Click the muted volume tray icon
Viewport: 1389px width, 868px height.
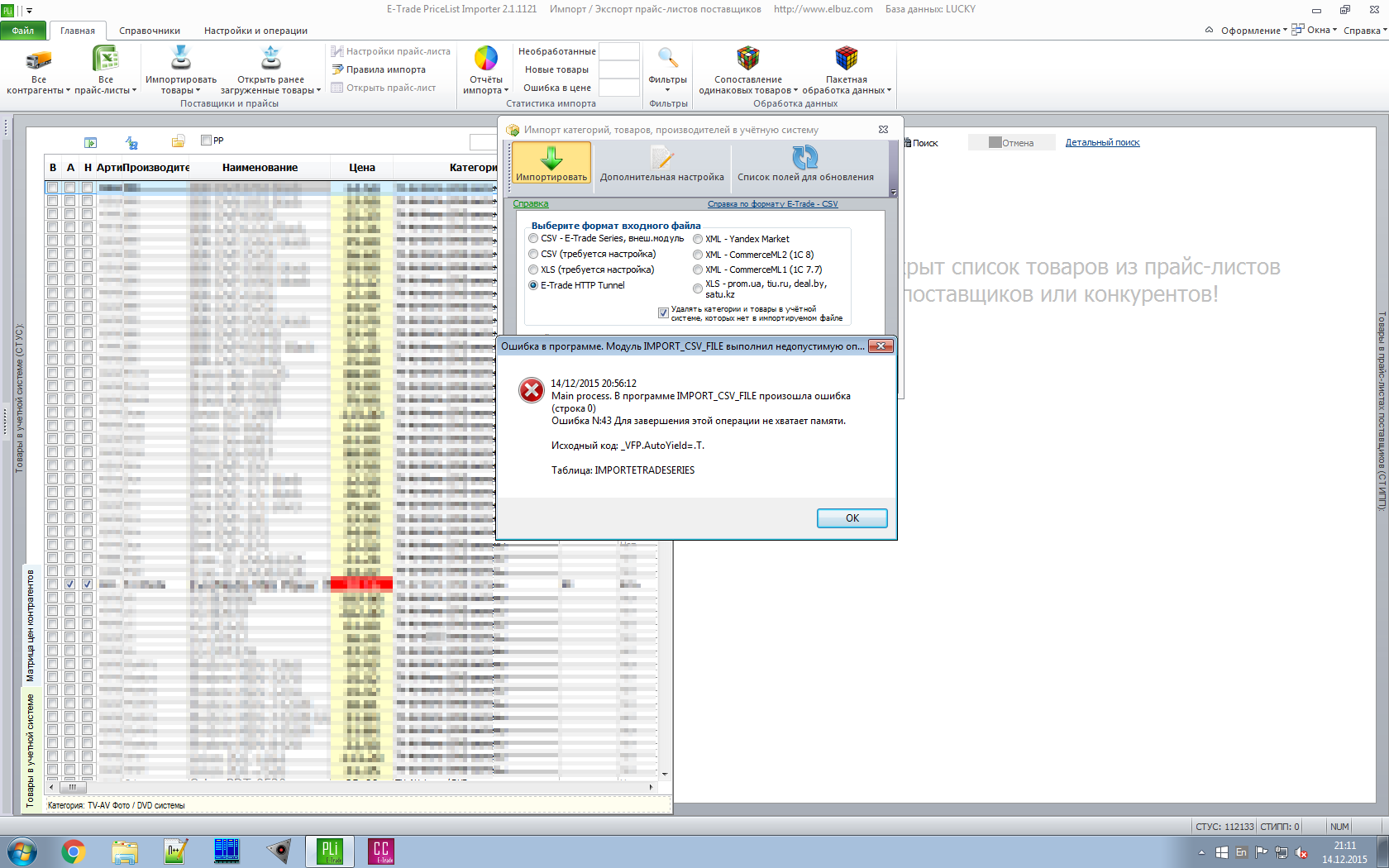pyautogui.click(x=1301, y=852)
